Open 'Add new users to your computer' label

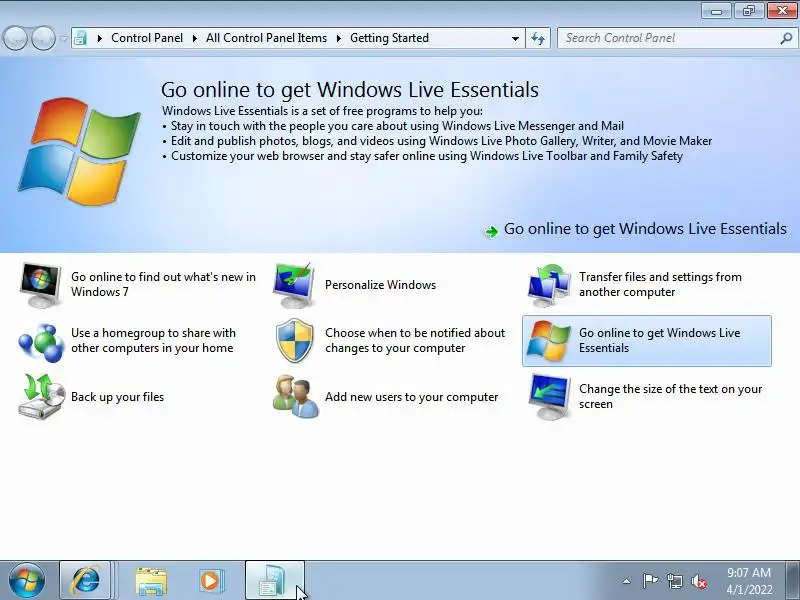(x=411, y=397)
